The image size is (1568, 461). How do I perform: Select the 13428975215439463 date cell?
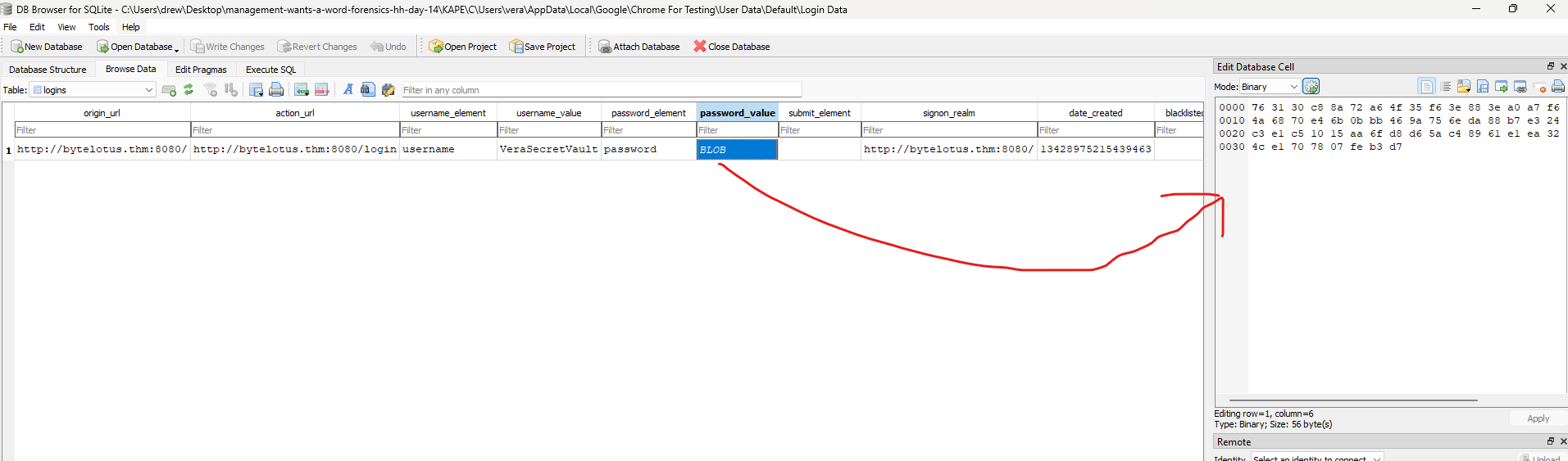pos(1096,150)
